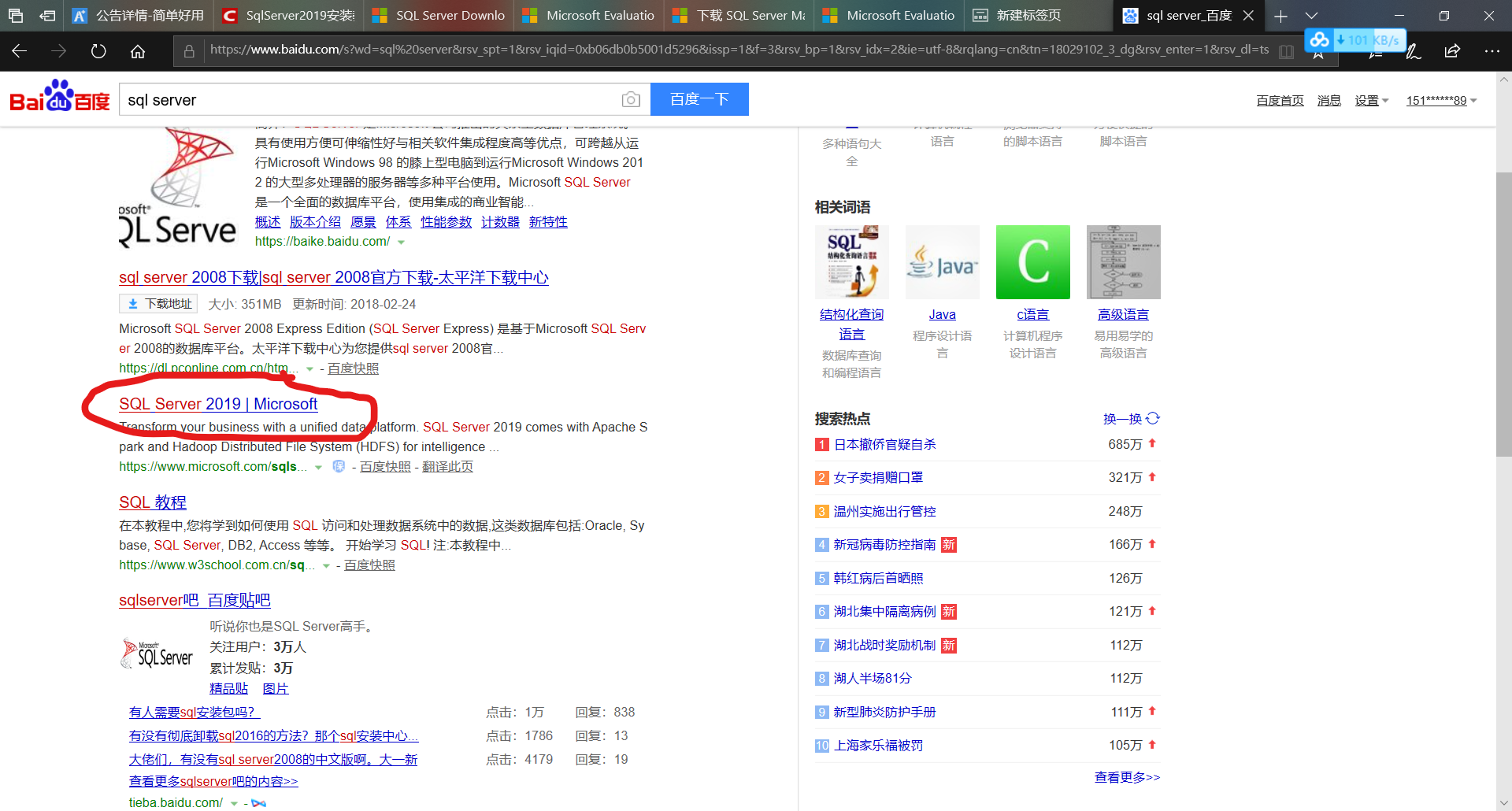Click the browser address bar URL

pyautogui.click(x=739, y=50)
